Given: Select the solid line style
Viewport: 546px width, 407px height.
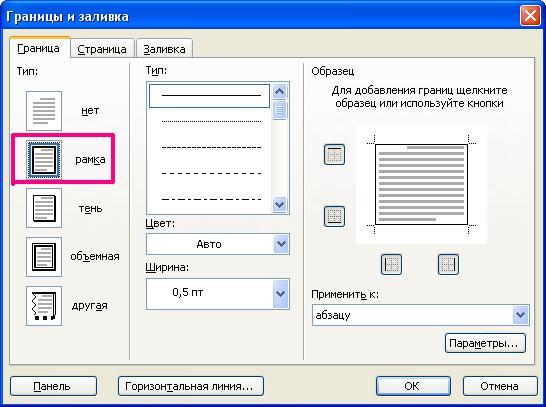Looking at the screenshot, I should click(210, 95).
